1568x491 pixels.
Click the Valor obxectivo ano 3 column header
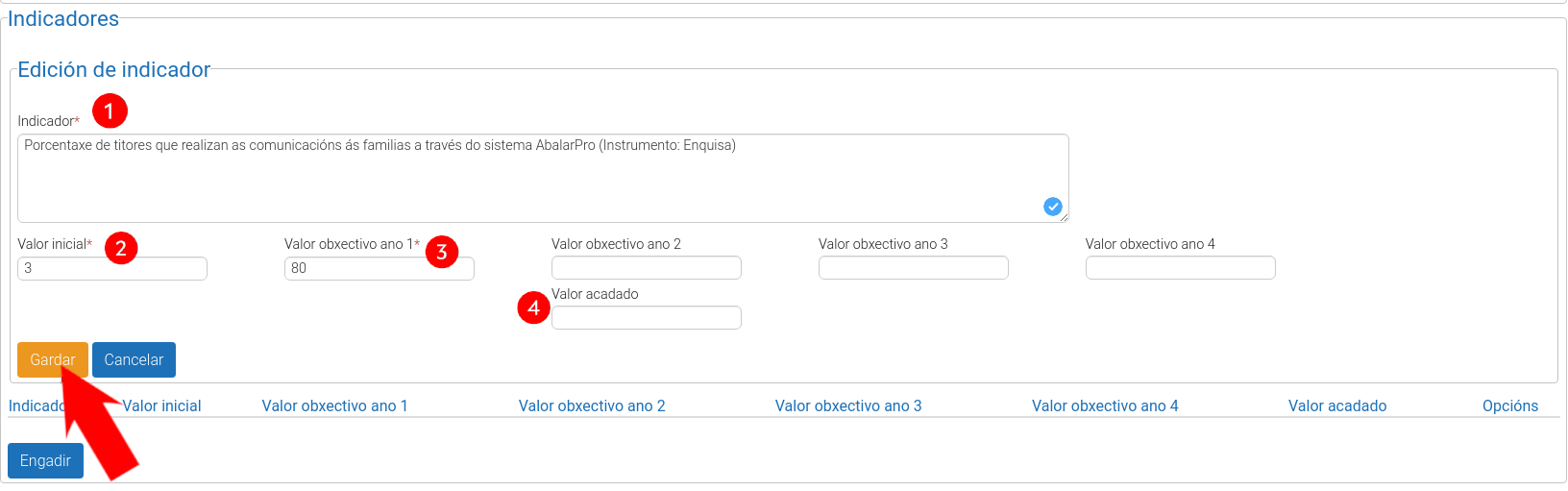[848, 405]
